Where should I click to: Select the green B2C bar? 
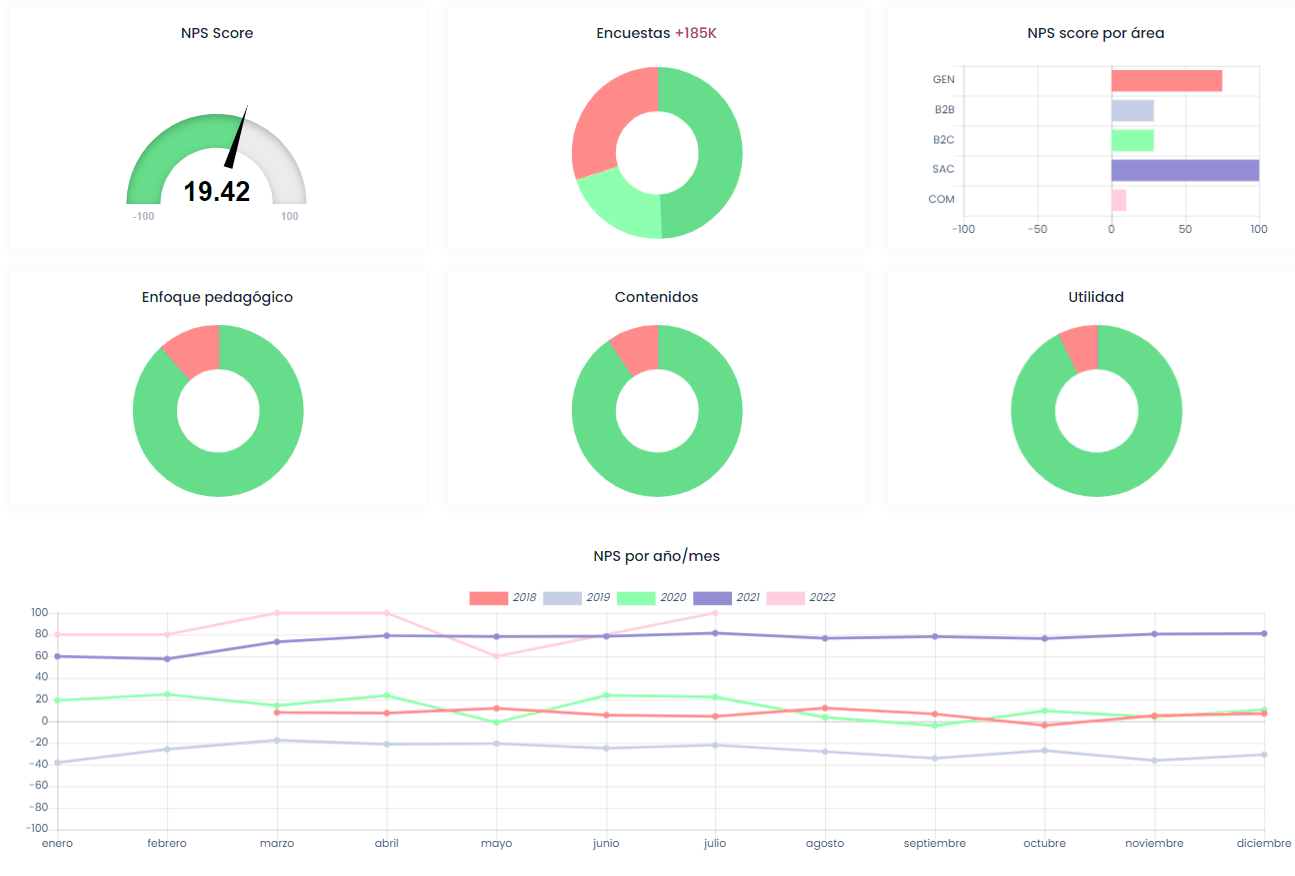(1132, 140)
